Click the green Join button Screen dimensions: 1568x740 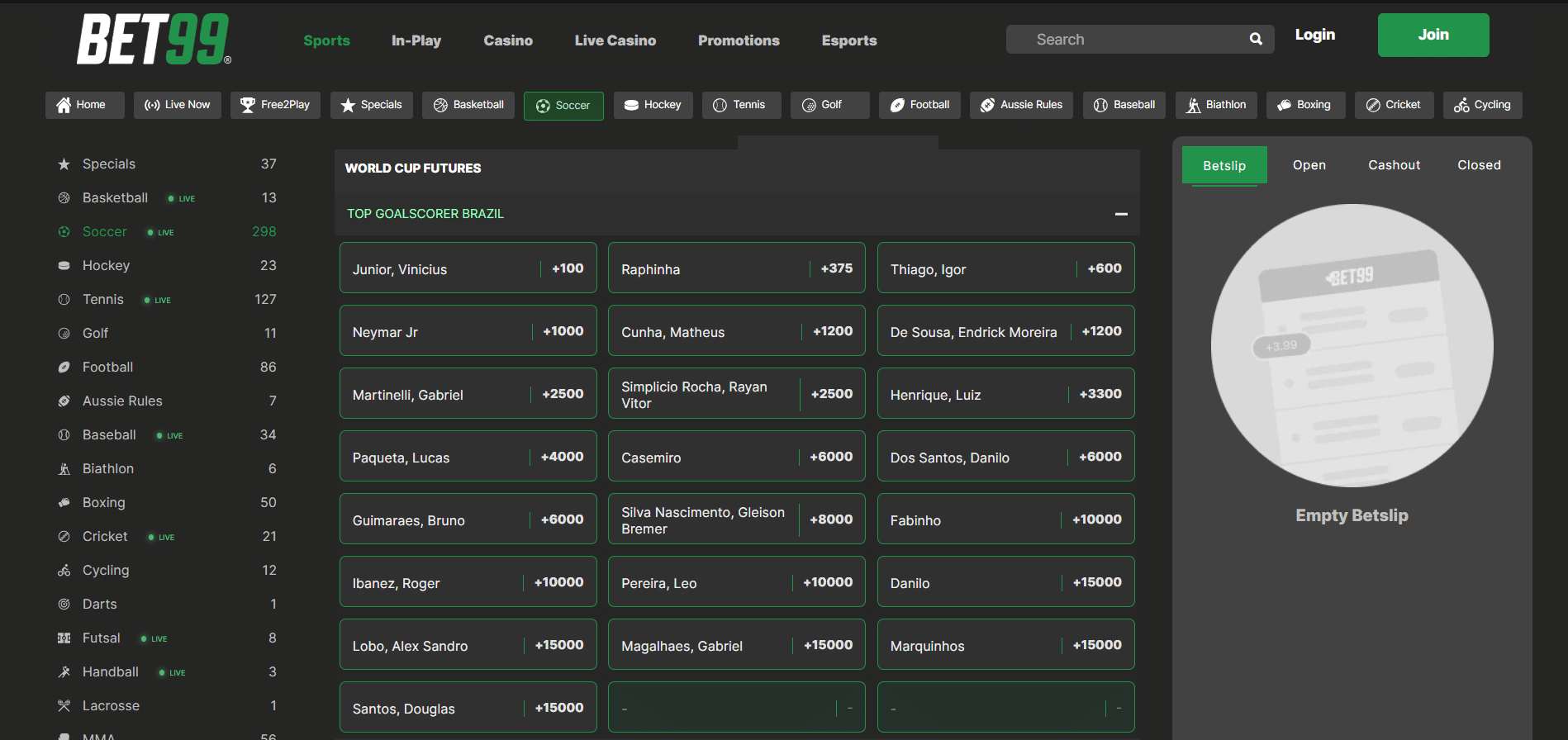pyautogui.click(x=1433, y=35)
